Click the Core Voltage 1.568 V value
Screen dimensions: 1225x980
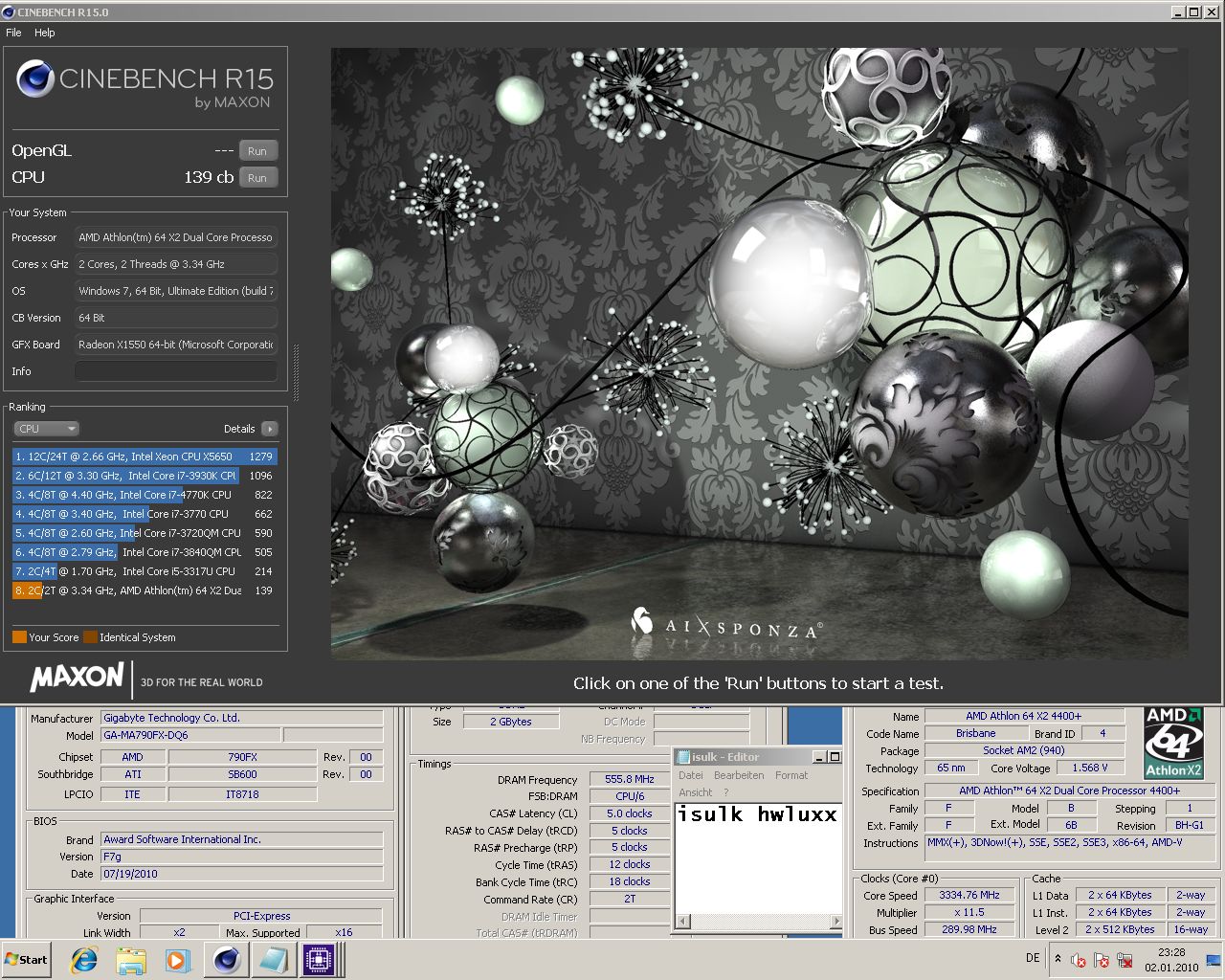(1090, 768)
